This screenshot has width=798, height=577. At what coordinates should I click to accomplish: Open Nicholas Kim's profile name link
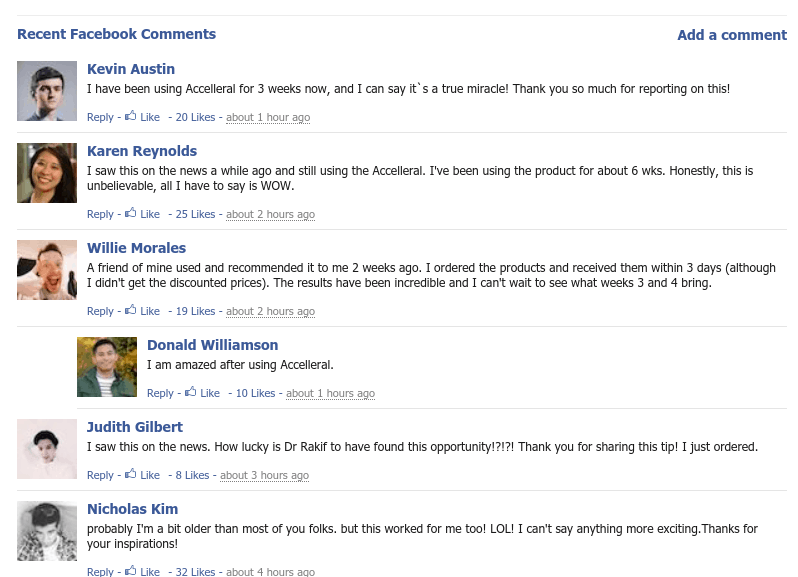(x=132, y=509)
